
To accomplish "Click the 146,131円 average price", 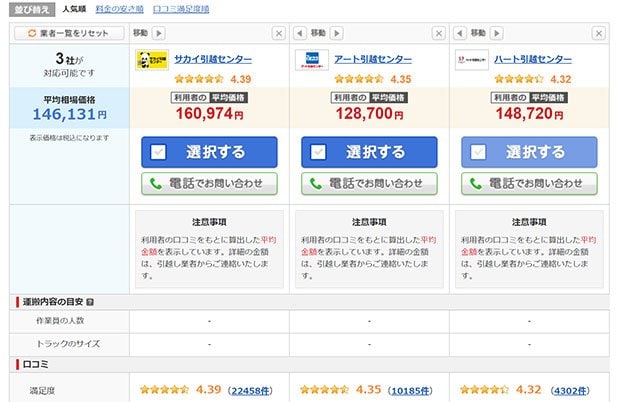I will pyautogui.click(x=70, y=114).
